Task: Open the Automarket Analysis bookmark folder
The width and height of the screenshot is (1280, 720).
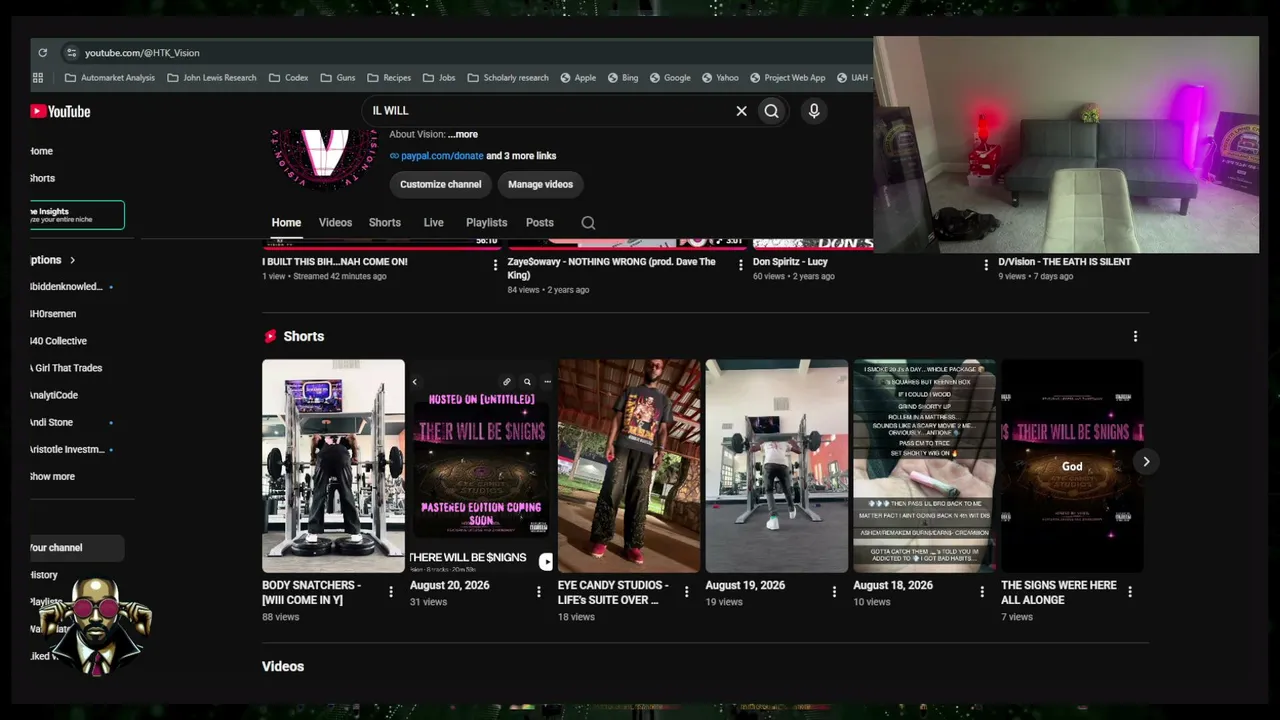Action: [109, 78]
